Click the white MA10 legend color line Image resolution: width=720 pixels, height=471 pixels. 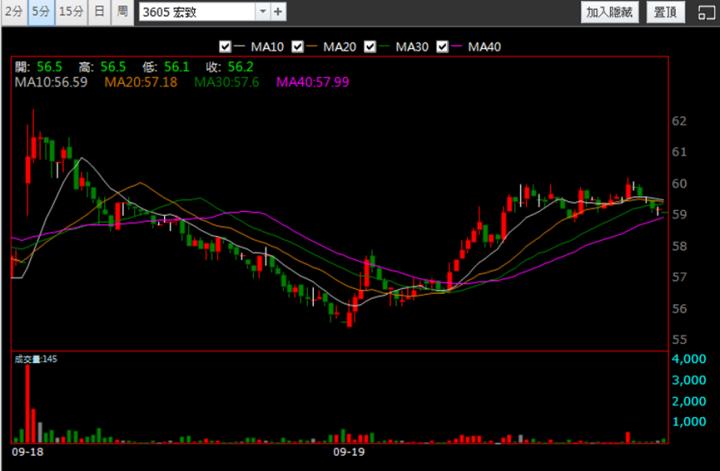point(241,47)
